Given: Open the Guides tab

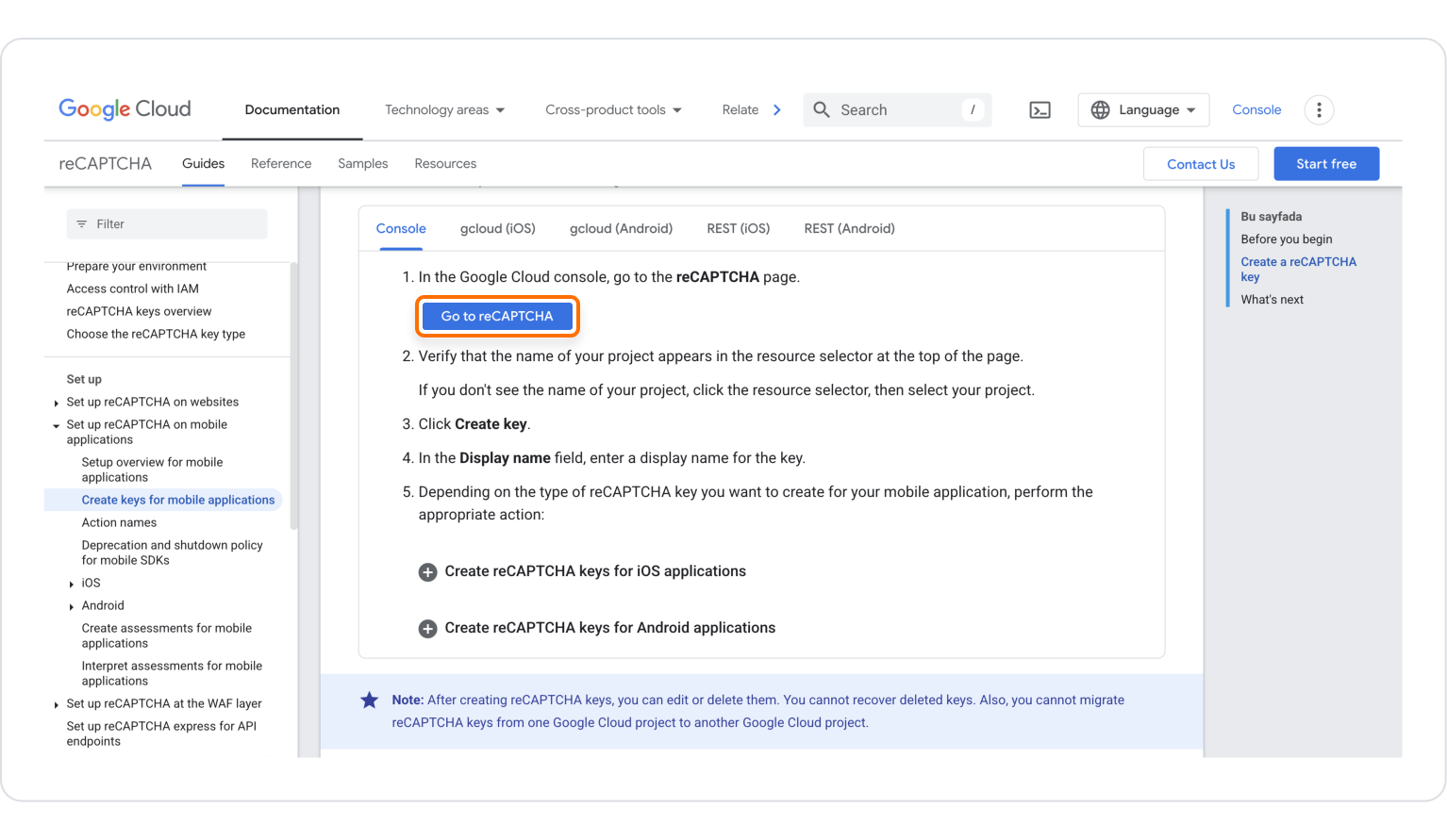Looking at the screenshot, I should point(204,164).
